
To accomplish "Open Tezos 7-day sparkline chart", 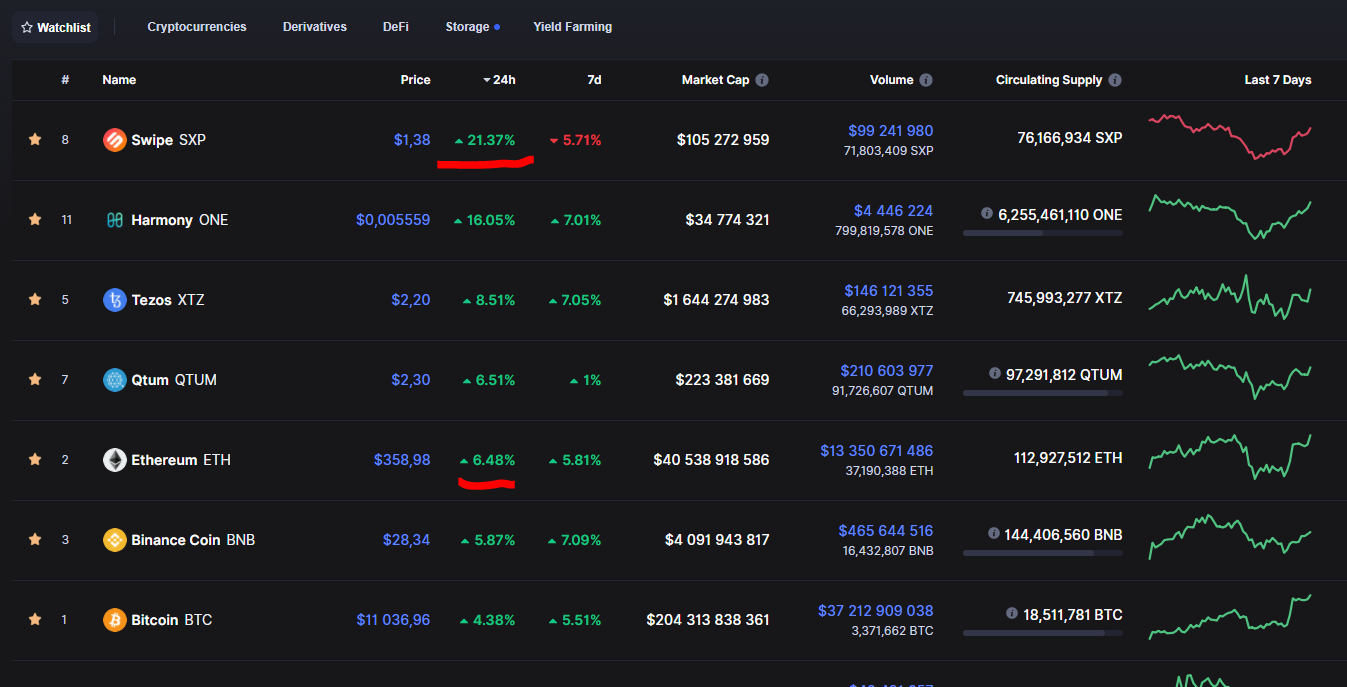I will 1230,297.
